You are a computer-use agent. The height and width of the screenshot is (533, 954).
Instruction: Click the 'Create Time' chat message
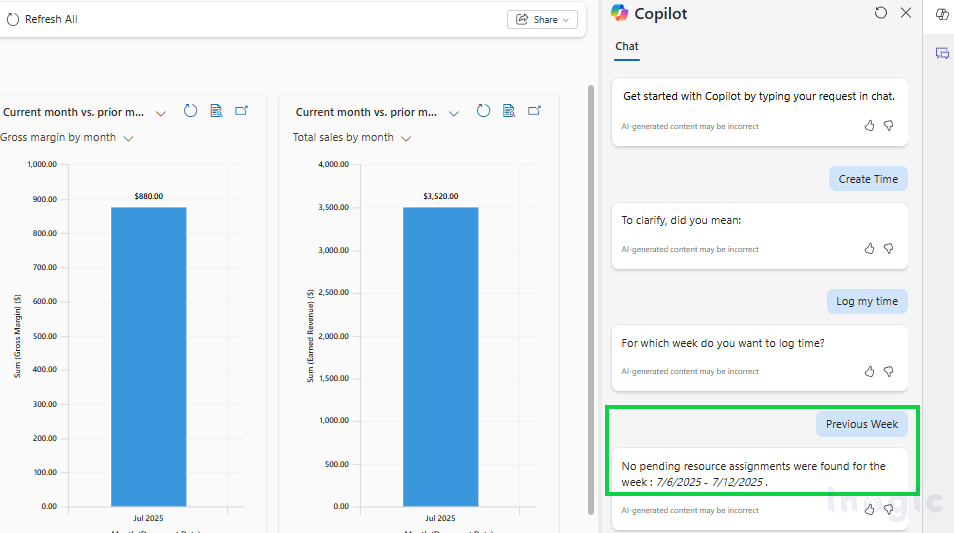tap(868, 179)
